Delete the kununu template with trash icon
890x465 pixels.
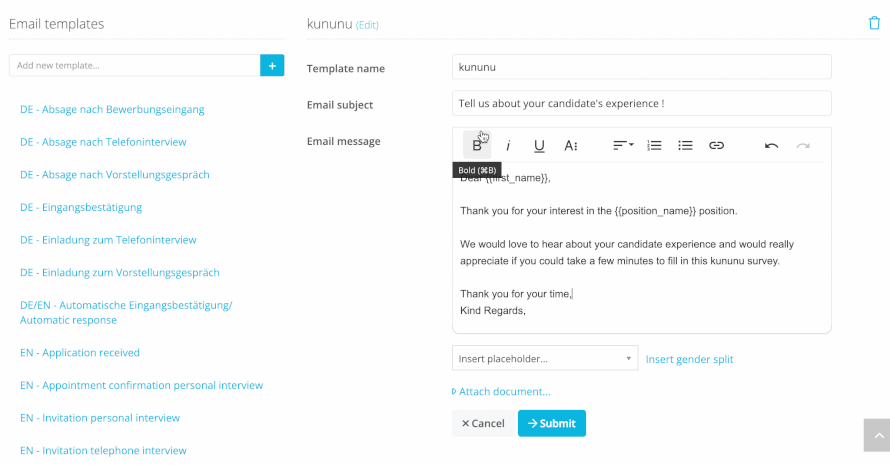tap(874, 23)
